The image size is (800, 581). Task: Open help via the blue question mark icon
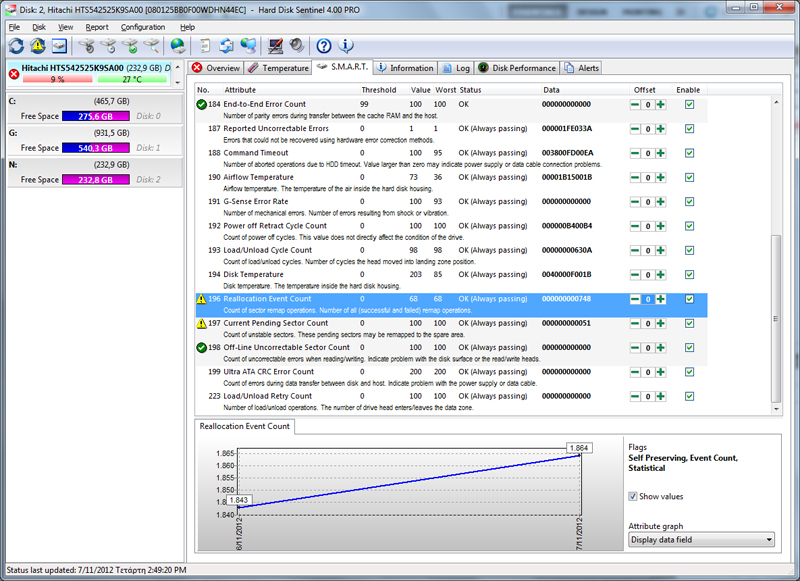323,46
